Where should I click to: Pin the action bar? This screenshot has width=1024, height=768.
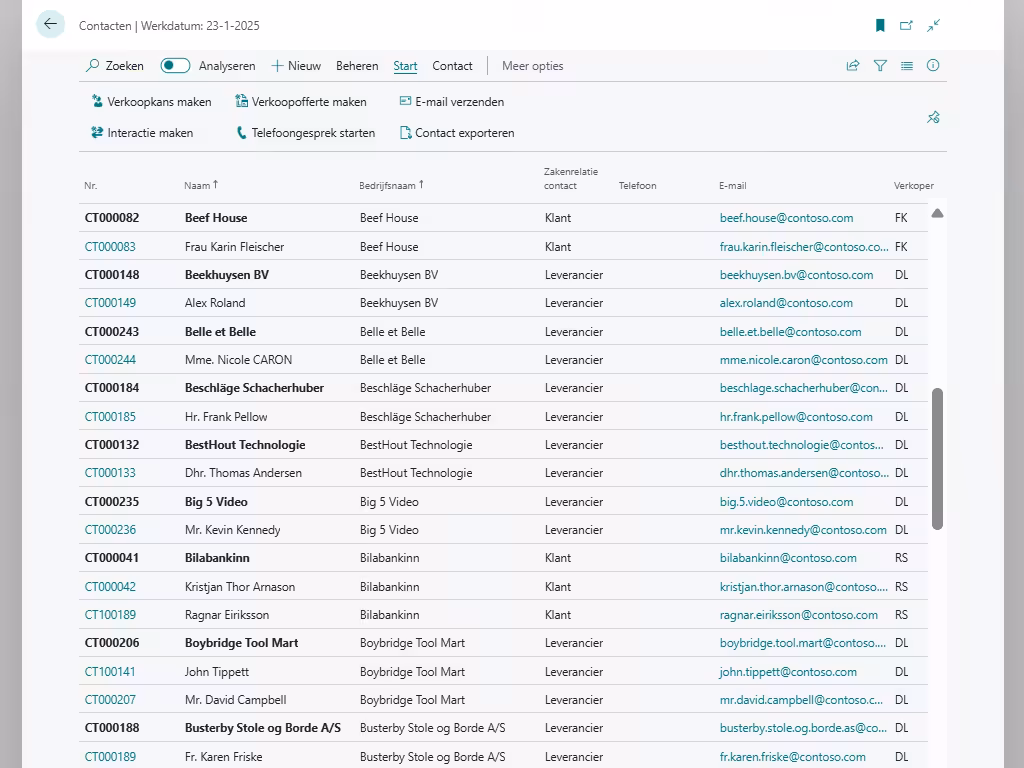[x=933, y=117]
